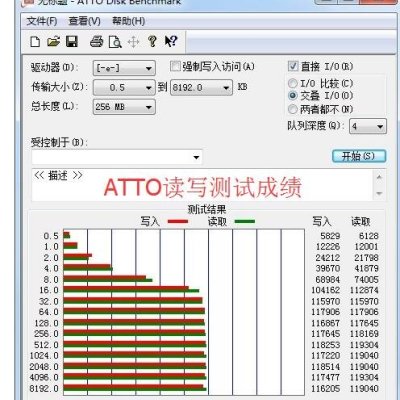Click the Open folder toolbar icon

pos(53,42)
